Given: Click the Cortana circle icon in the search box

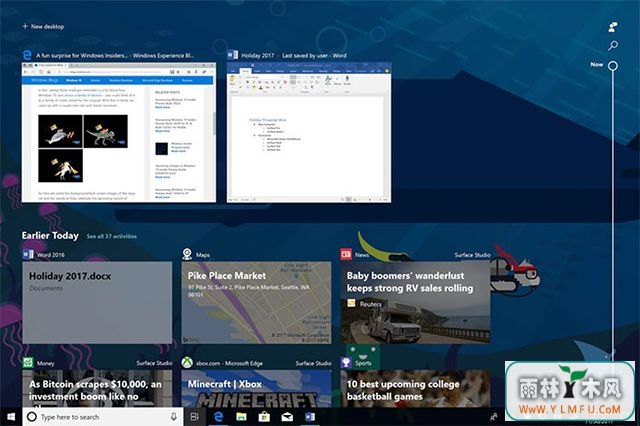Looking at the screenshot, I should (x=31, y=417).
